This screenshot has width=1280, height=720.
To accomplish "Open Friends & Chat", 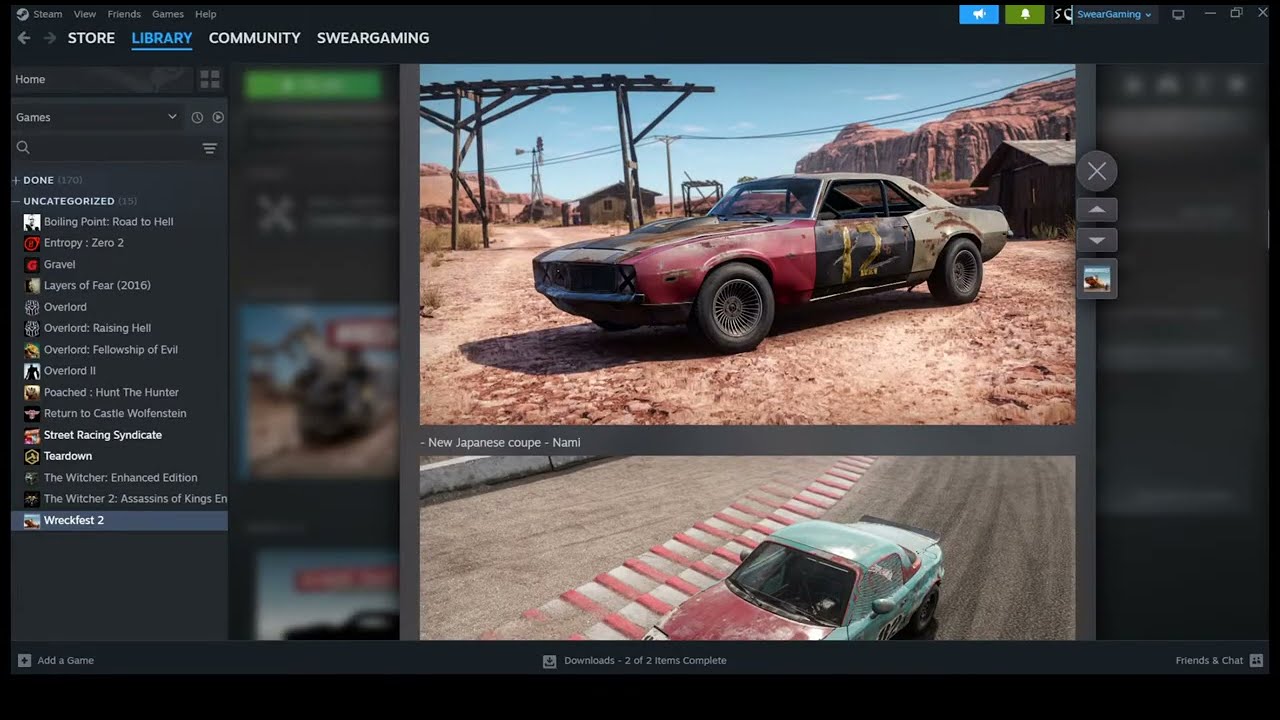I will point(1219,660).
